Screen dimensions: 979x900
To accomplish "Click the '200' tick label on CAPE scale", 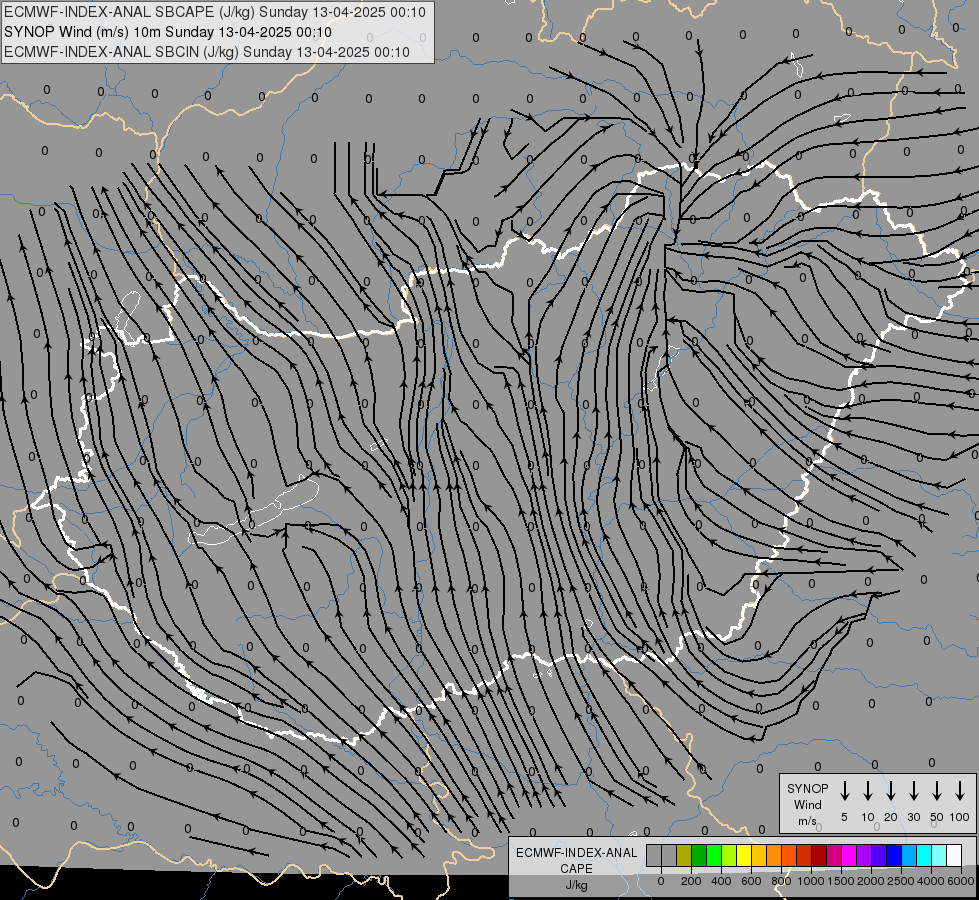I will pyautogui.click(x=691, y=881).
